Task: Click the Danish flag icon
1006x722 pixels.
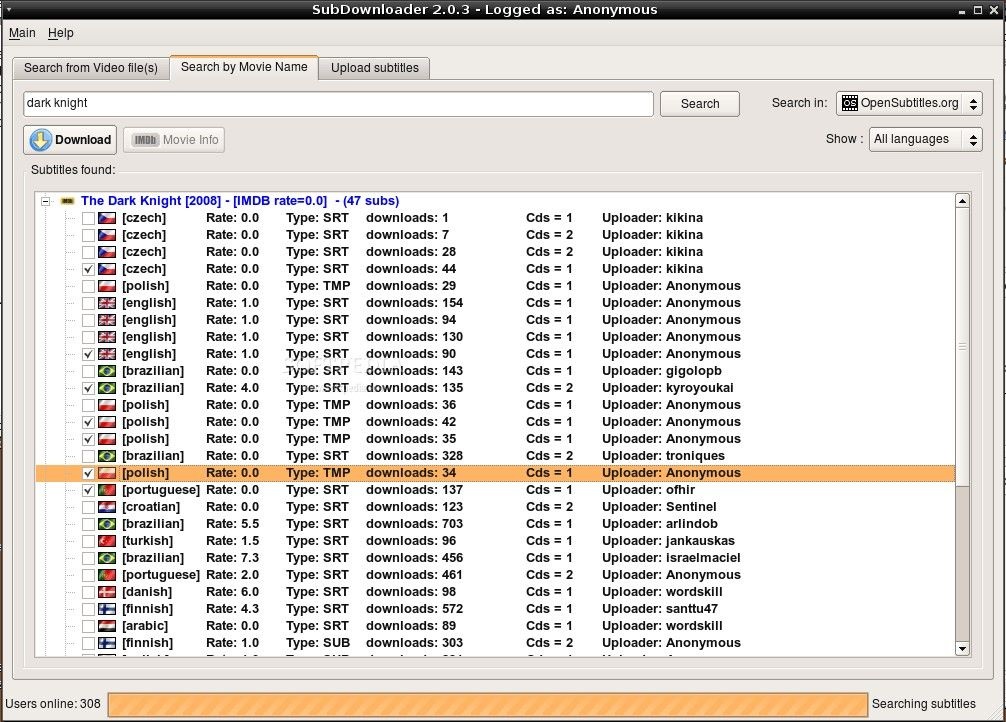Action: [107, 592]
